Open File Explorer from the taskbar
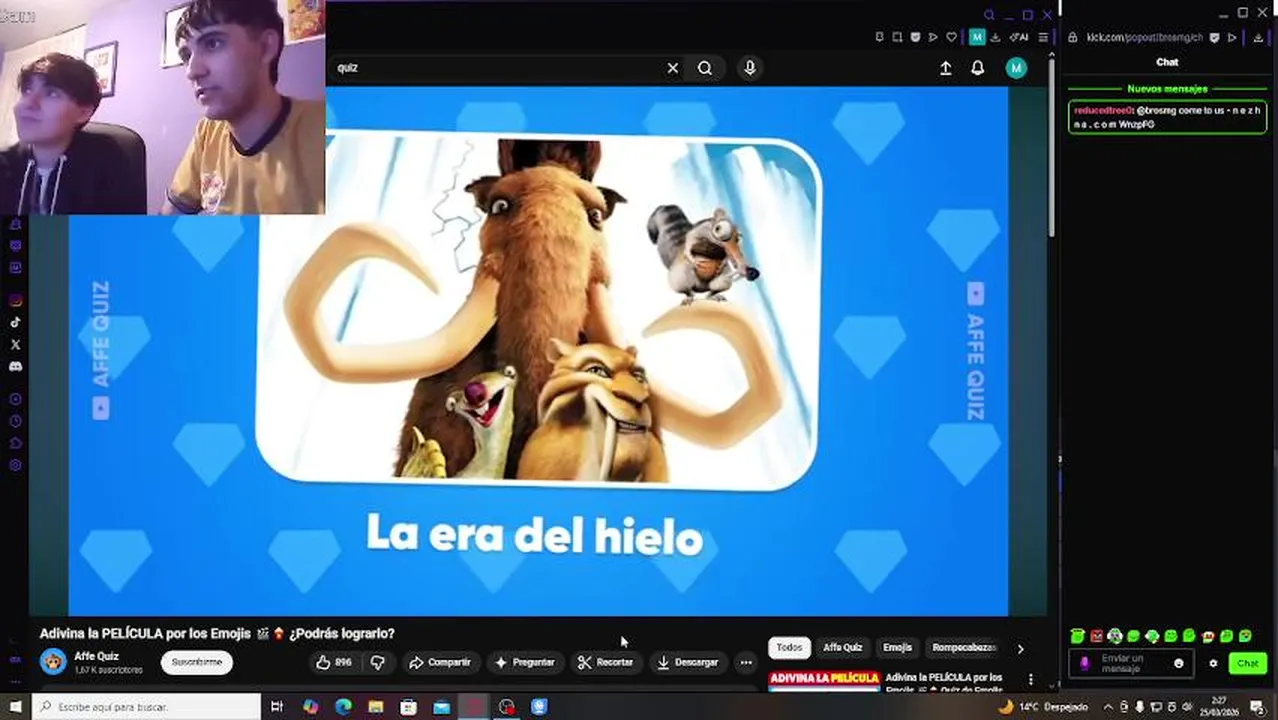Image resolution: width=1278 pixels, height=720 pixels. (376, 707)
